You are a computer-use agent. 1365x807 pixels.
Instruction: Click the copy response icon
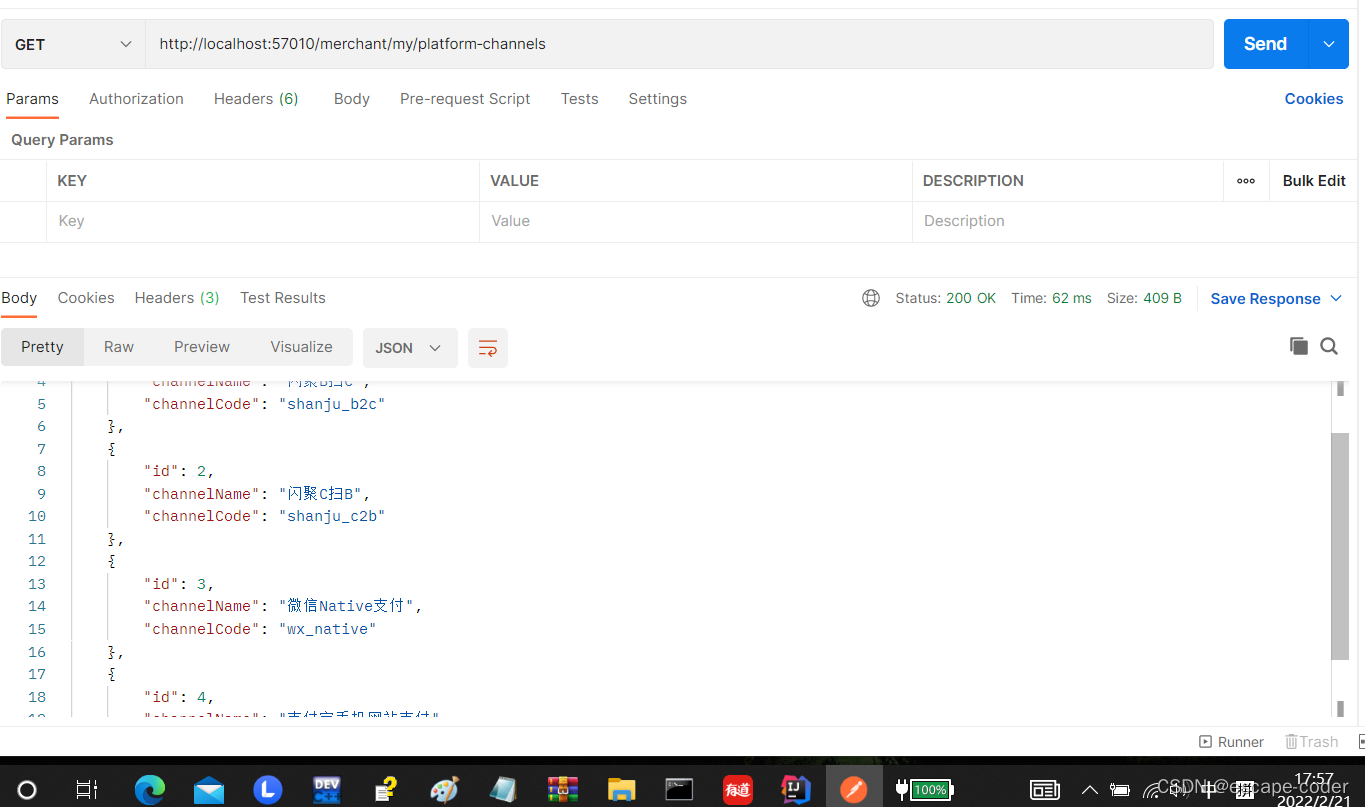click(x=1299, y=346)
